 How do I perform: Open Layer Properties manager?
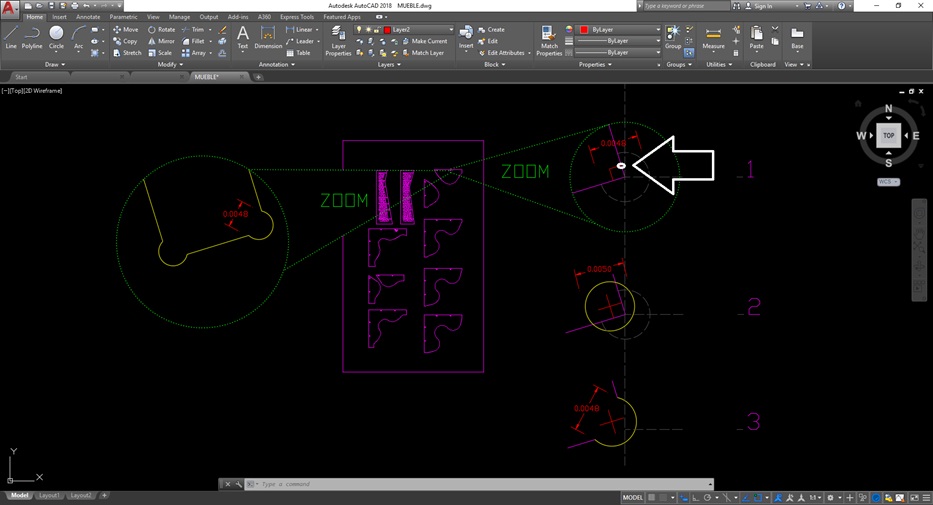coord(338,40)
